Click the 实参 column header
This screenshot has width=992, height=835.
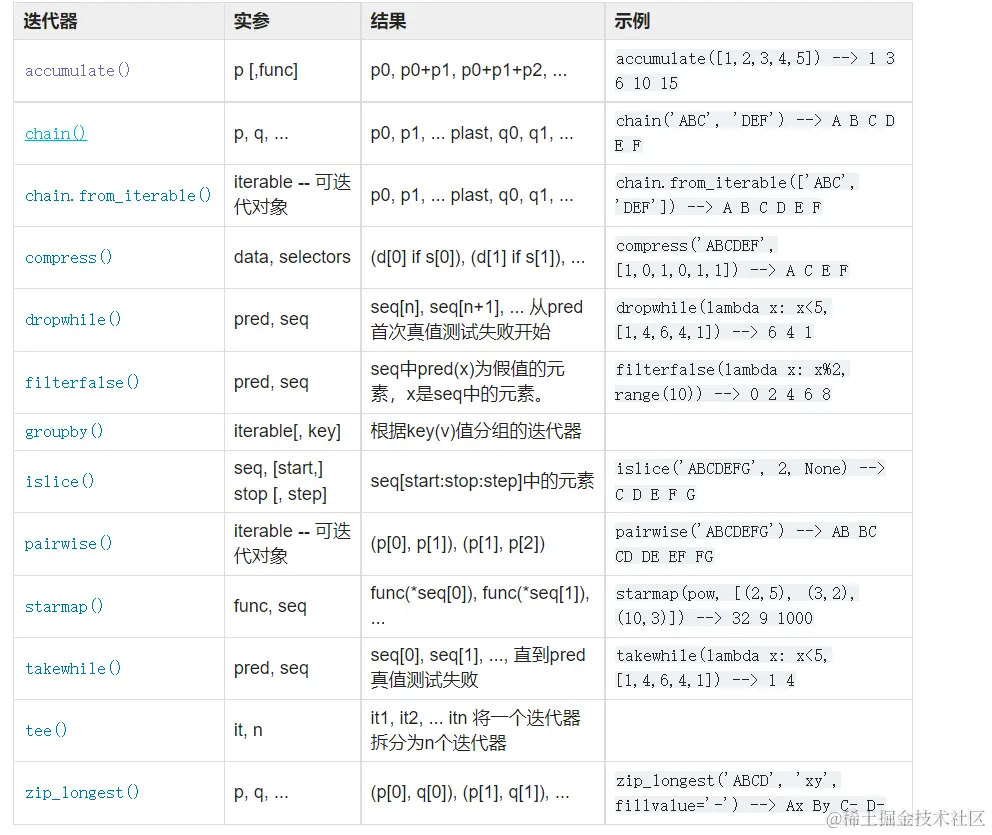click(246, 21)
